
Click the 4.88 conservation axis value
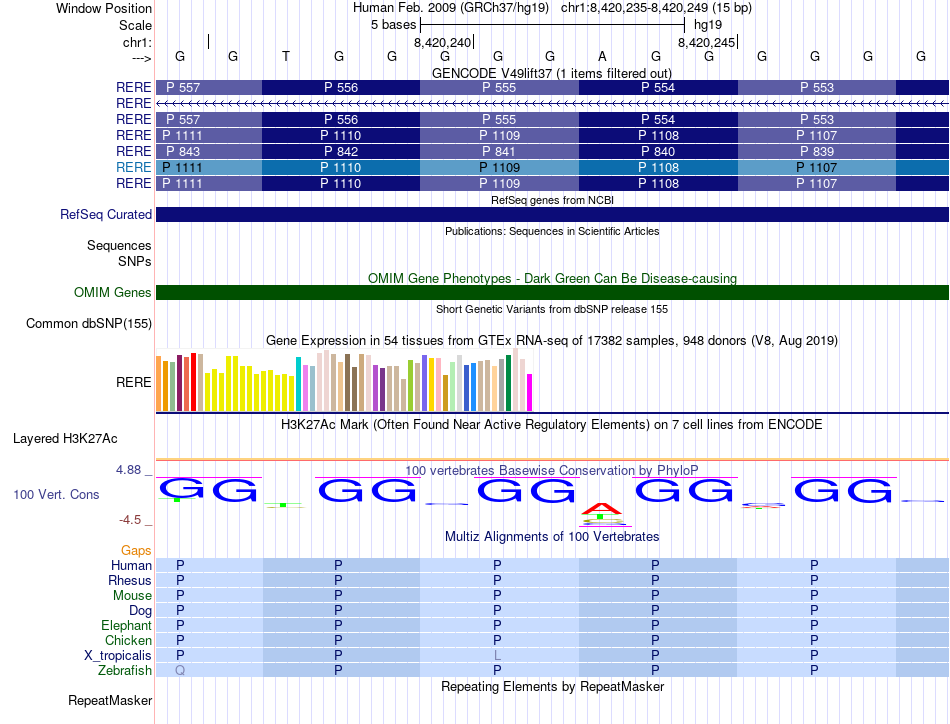click(128, 470)
